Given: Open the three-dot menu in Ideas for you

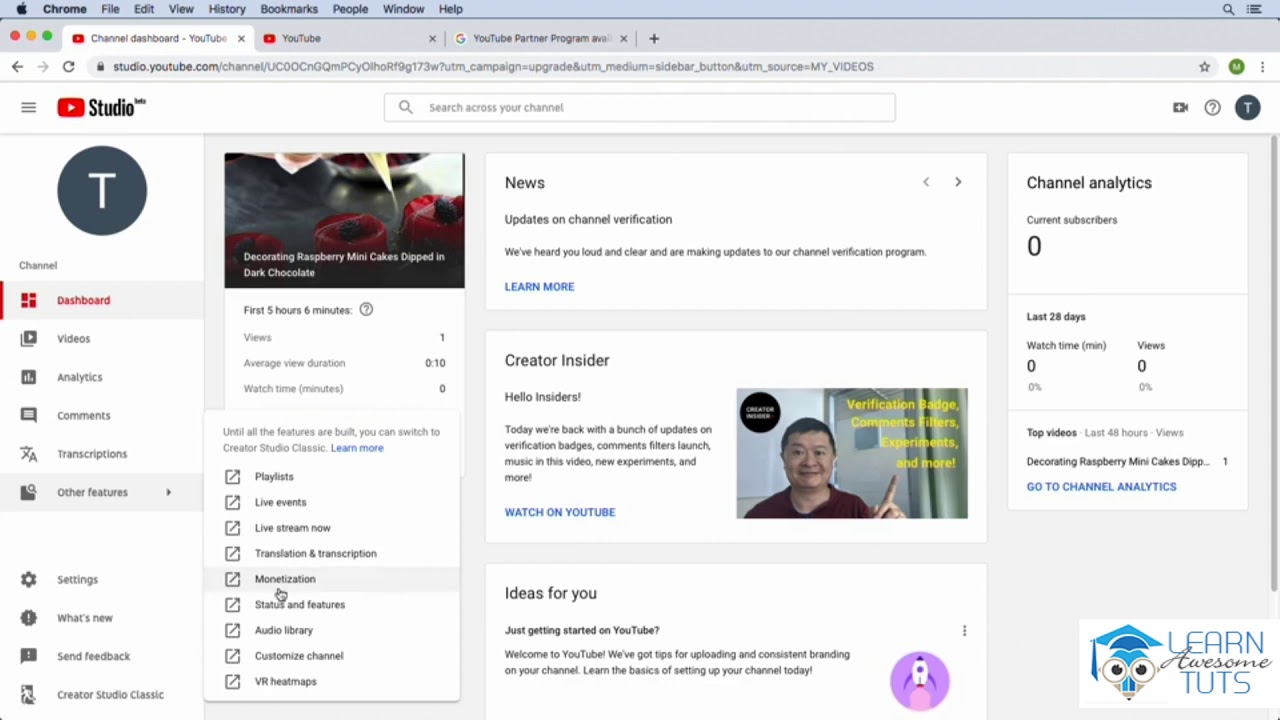Looking at the screenshot, I should pos(964,631).
